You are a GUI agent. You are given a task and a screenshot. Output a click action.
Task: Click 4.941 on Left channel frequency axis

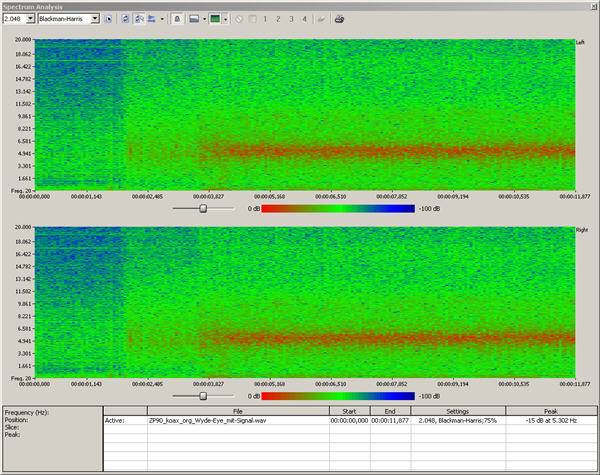pos(23,153)
